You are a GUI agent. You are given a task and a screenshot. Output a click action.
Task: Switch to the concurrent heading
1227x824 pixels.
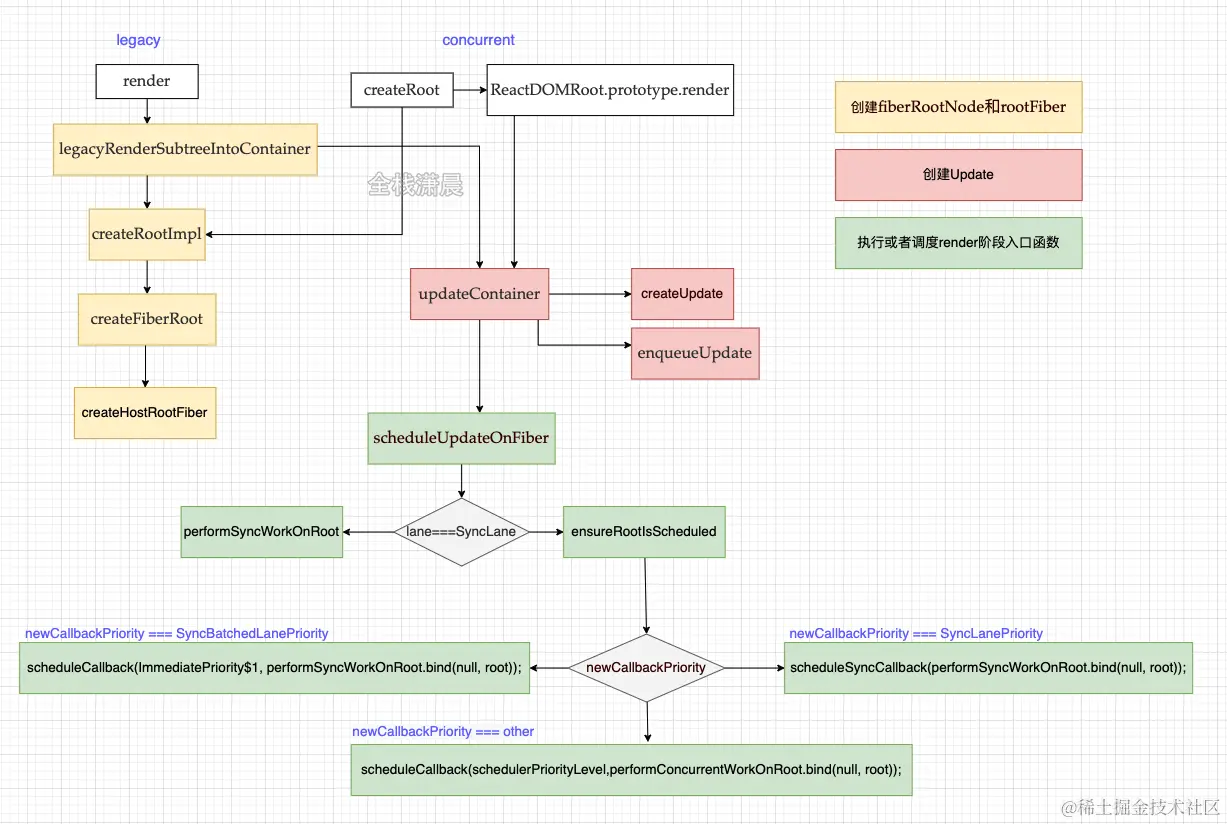(x=478, y=40)
